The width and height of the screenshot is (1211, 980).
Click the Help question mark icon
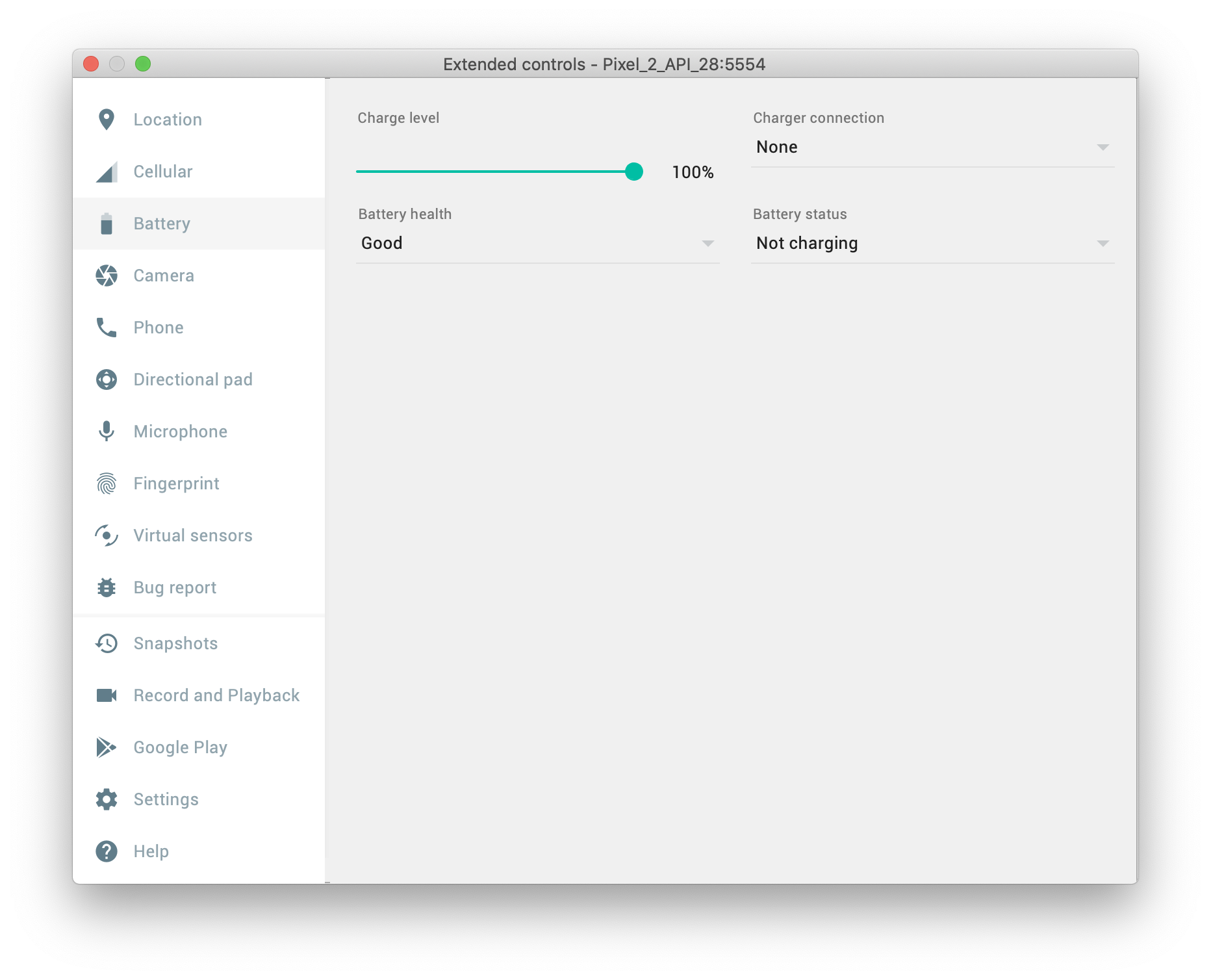[x=107, y=851]
